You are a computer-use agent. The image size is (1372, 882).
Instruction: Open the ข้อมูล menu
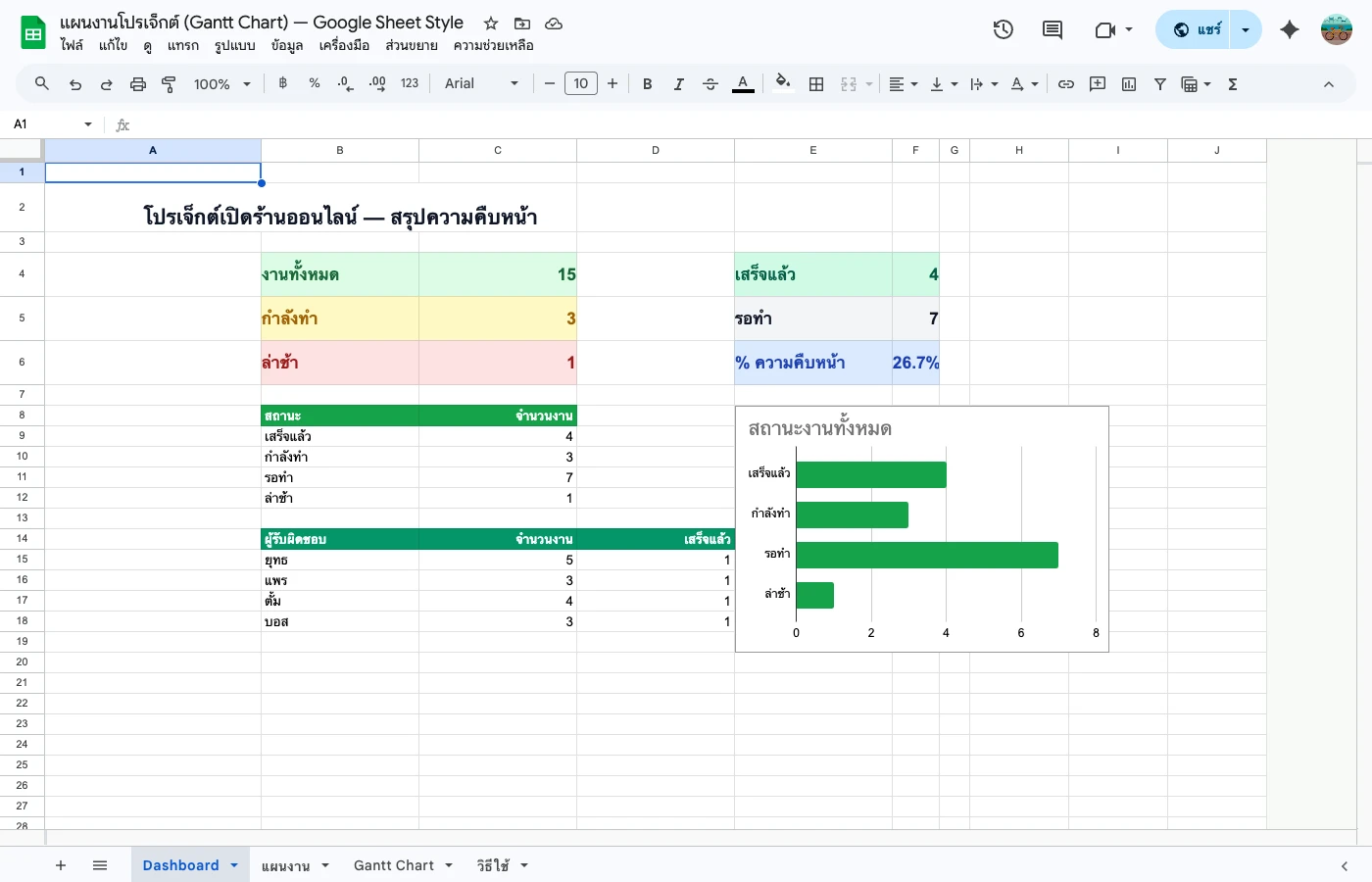coord(287,45)
